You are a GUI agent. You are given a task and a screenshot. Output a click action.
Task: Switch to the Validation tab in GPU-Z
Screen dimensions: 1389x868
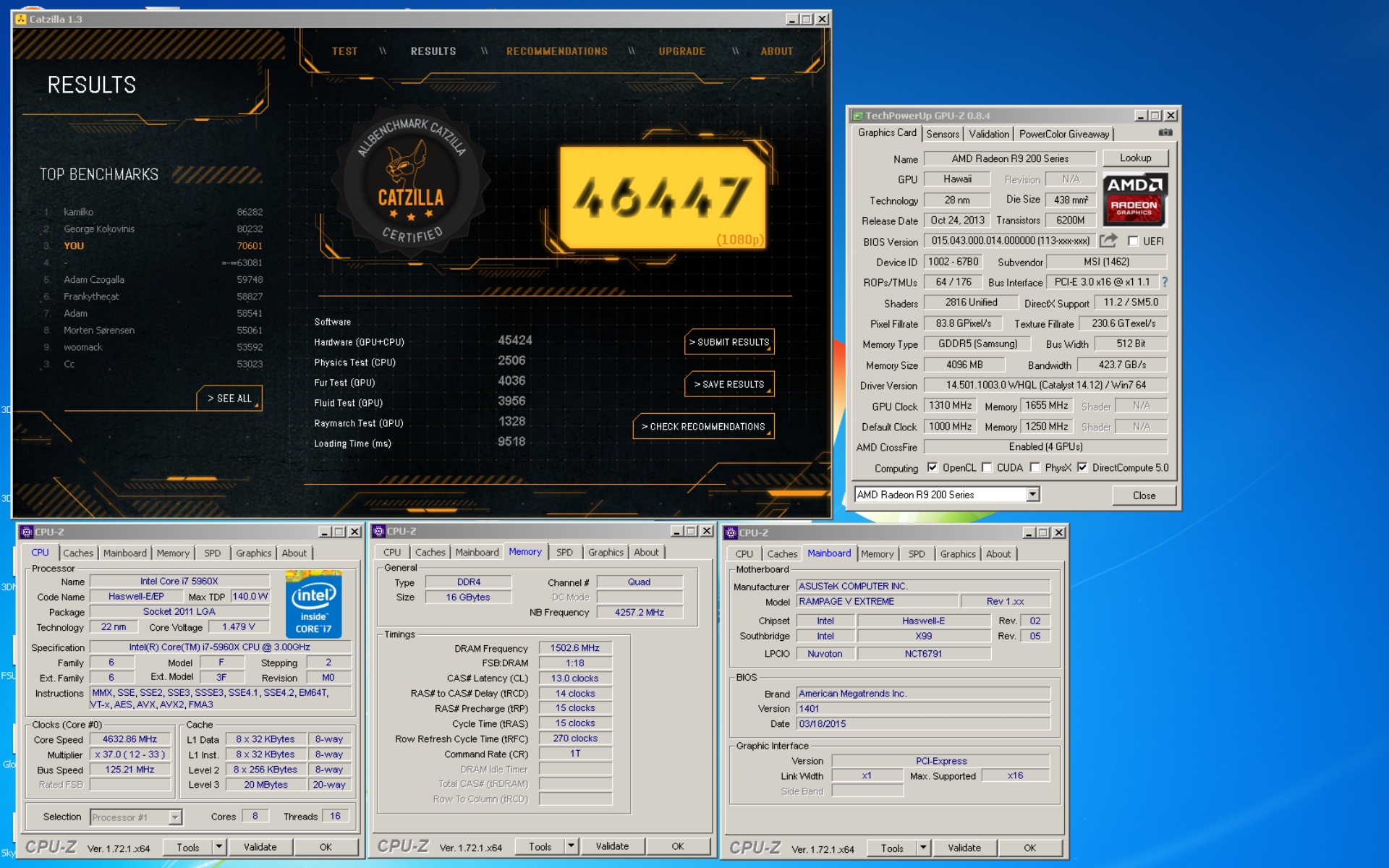click(988, 134)
